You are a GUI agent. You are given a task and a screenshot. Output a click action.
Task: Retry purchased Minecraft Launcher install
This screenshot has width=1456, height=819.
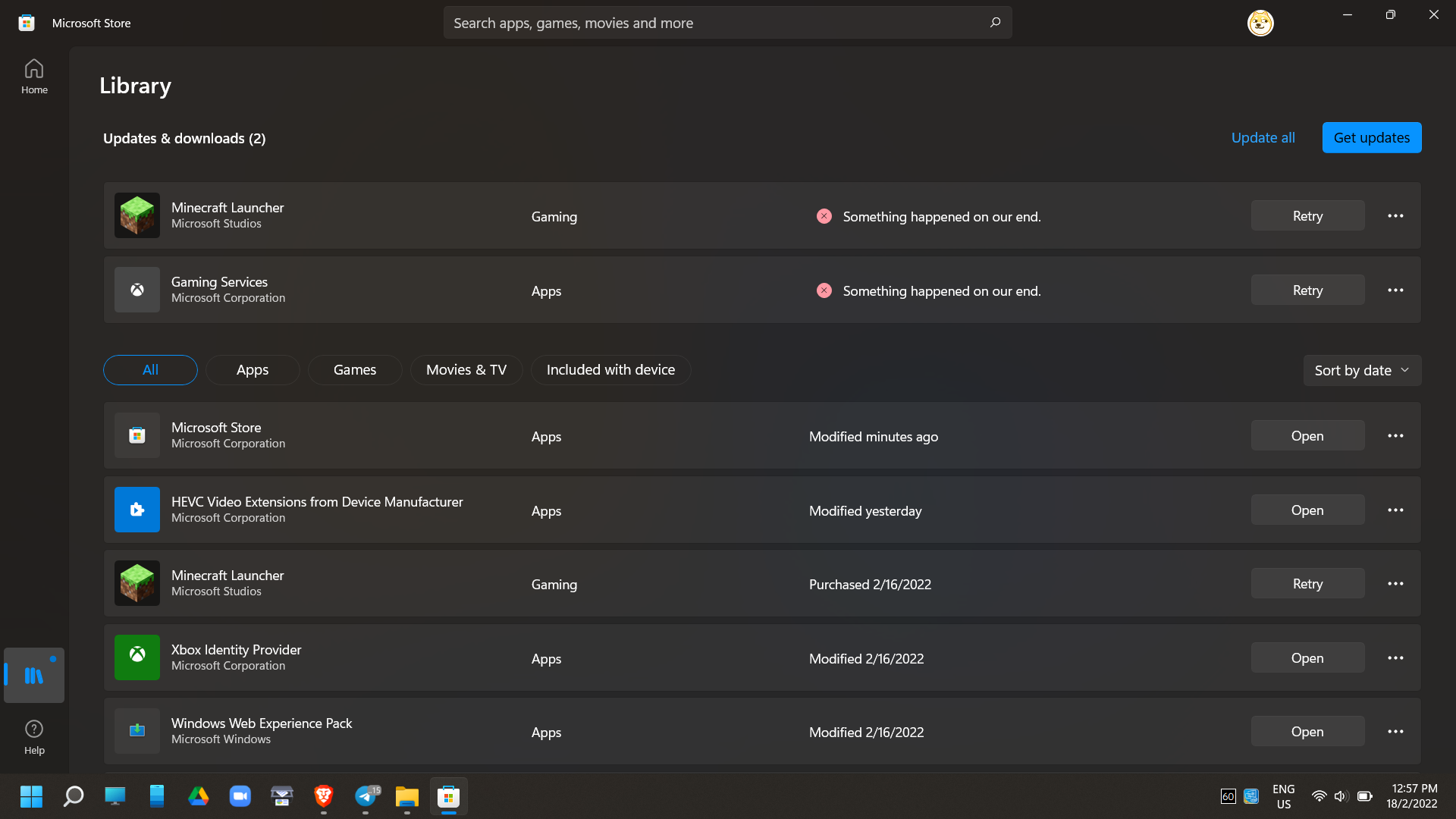[x=1307, y=584]
